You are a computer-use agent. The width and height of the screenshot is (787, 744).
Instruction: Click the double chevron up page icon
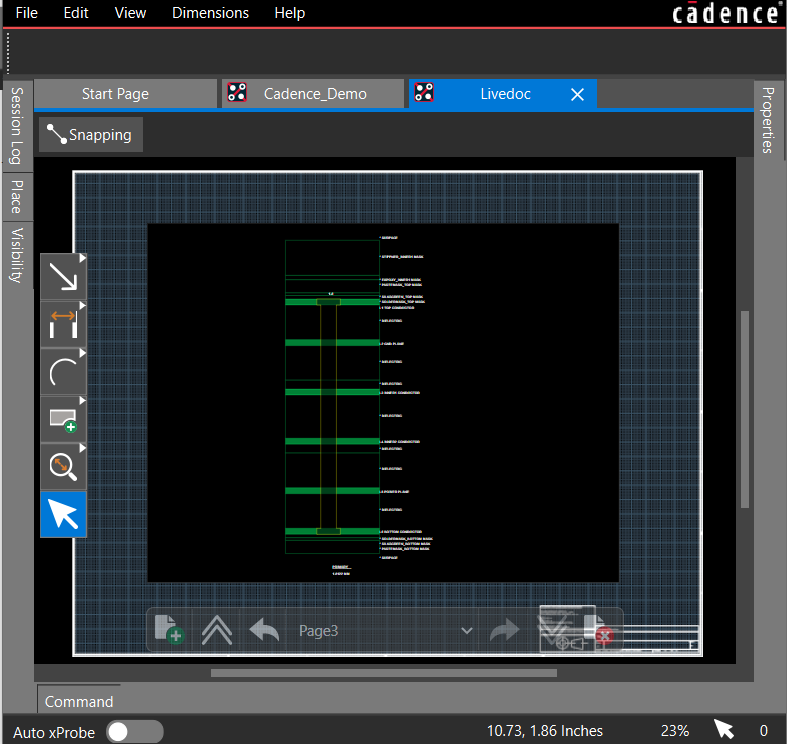coord(217,630)
